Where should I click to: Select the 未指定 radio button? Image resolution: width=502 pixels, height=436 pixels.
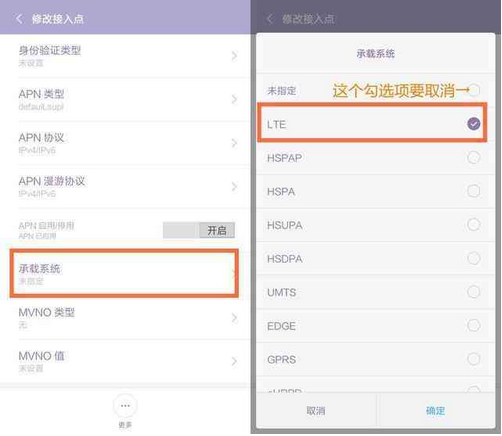tap(474, 90)
